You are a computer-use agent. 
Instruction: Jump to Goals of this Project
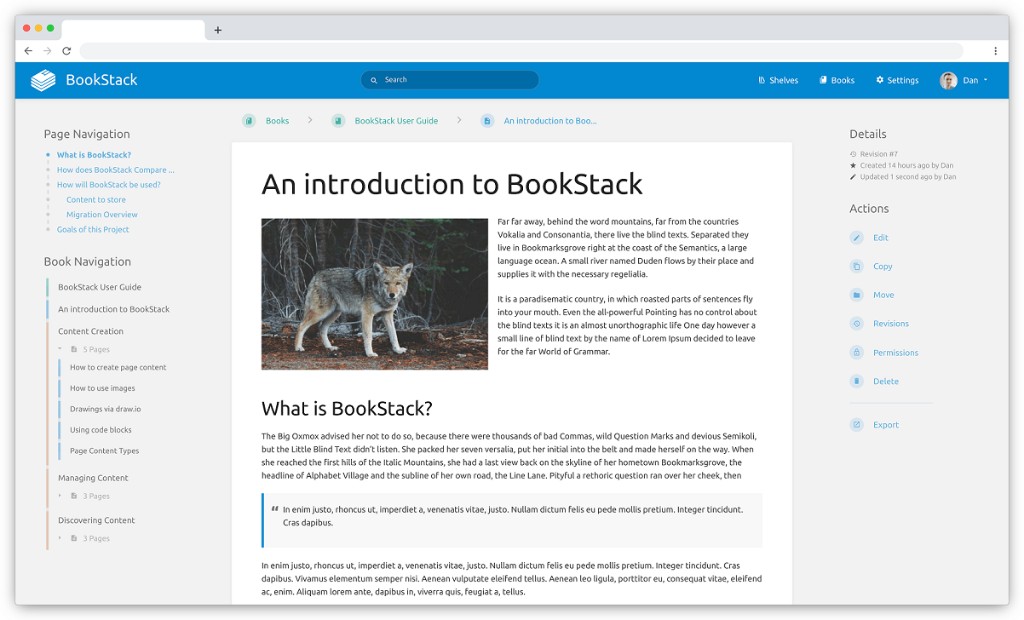coord(93,230)
